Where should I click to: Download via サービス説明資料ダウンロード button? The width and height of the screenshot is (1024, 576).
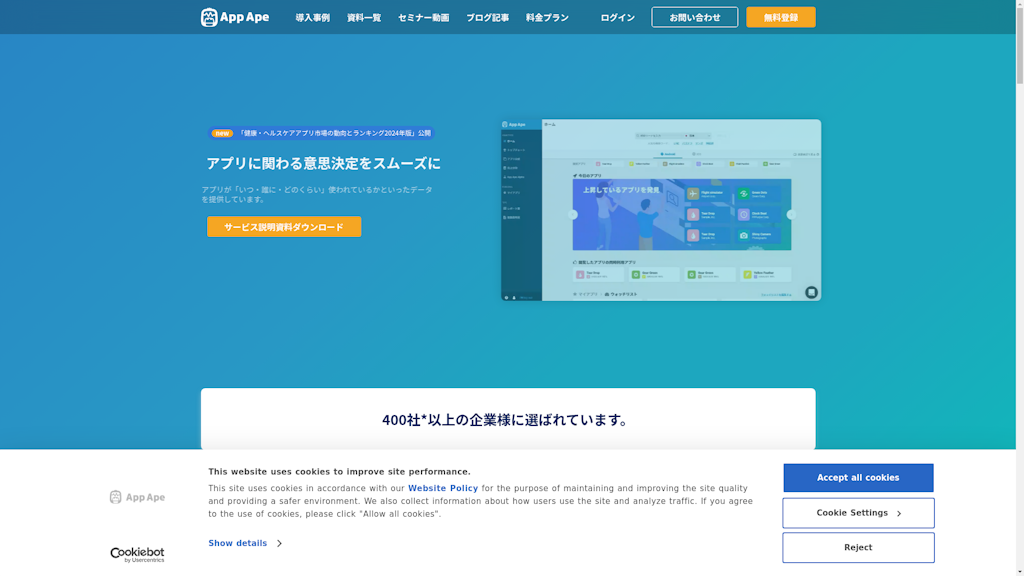(x=284, y=227)
